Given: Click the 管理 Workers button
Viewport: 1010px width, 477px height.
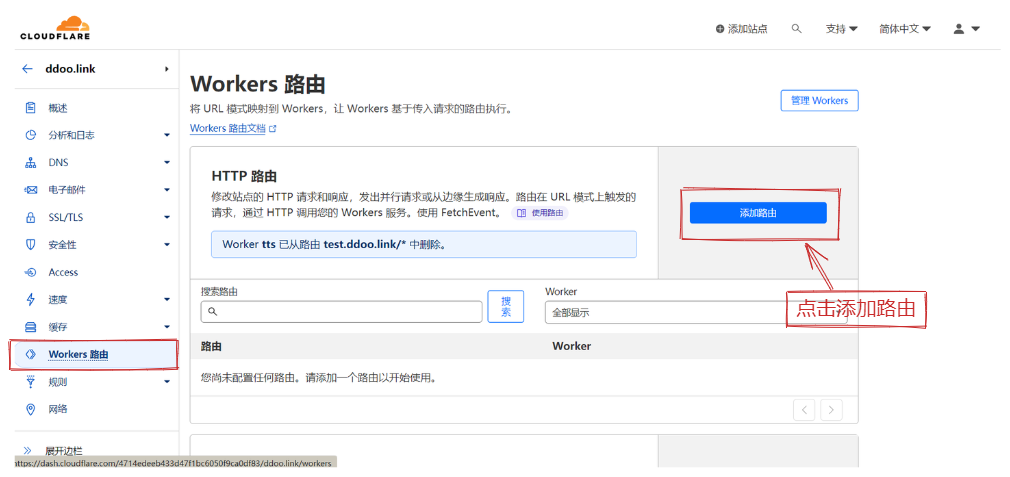Looking at the screenshot, I should point(819,100).
